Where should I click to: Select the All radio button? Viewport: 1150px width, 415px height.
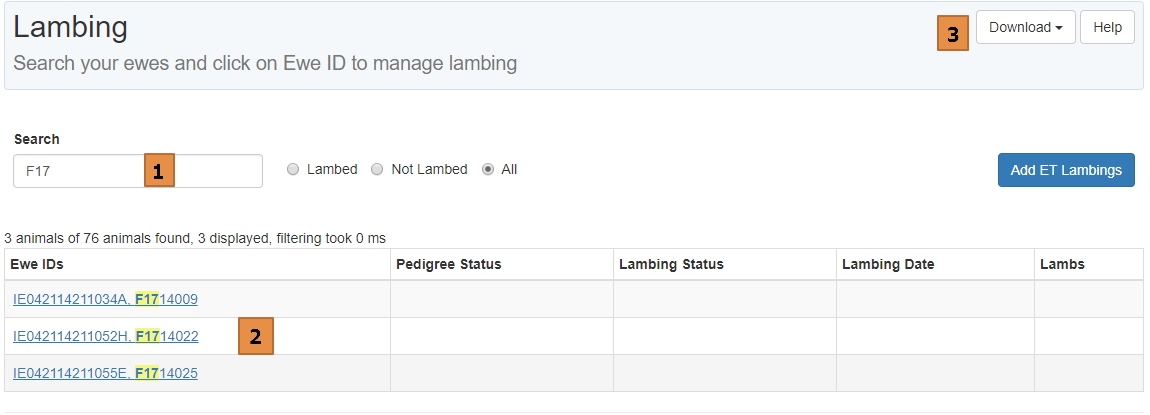(x=488, y=170)
